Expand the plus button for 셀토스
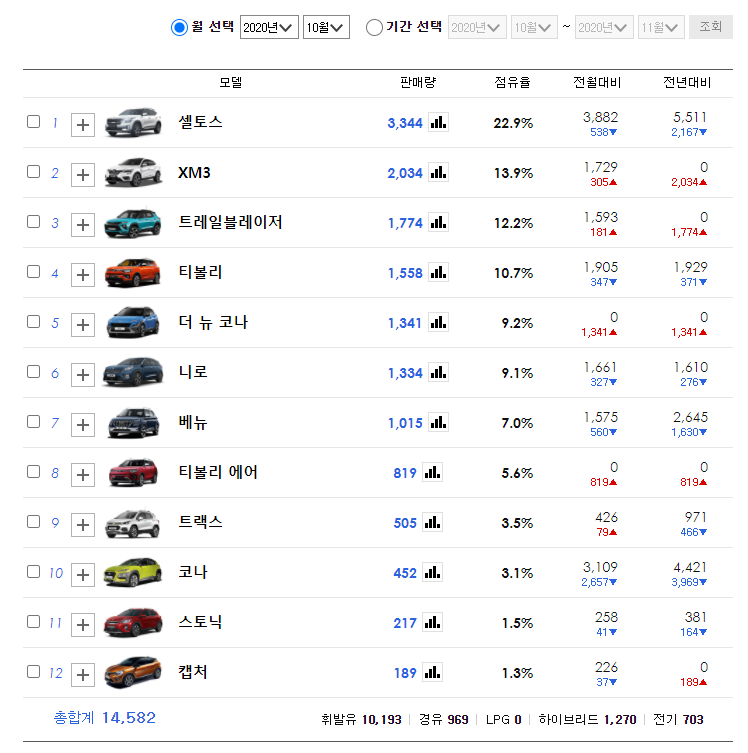 [83, 125]
